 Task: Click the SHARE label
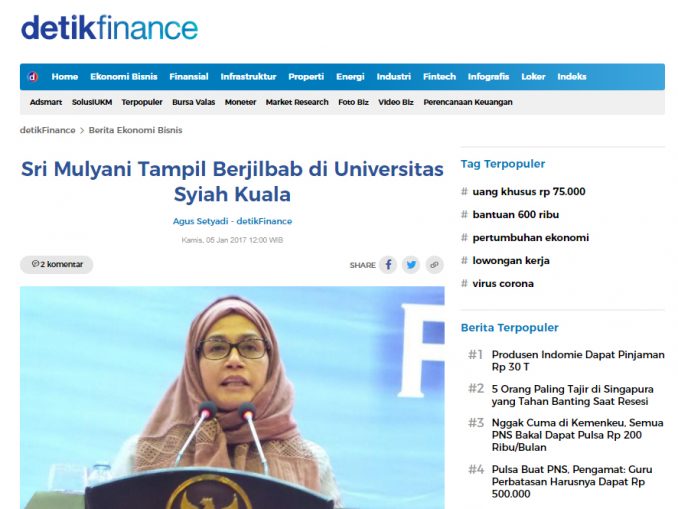point(362,265)
